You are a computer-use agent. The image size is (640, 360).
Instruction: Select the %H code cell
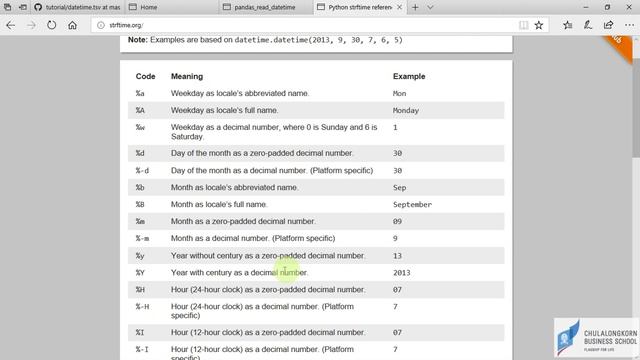coord(140,290)
